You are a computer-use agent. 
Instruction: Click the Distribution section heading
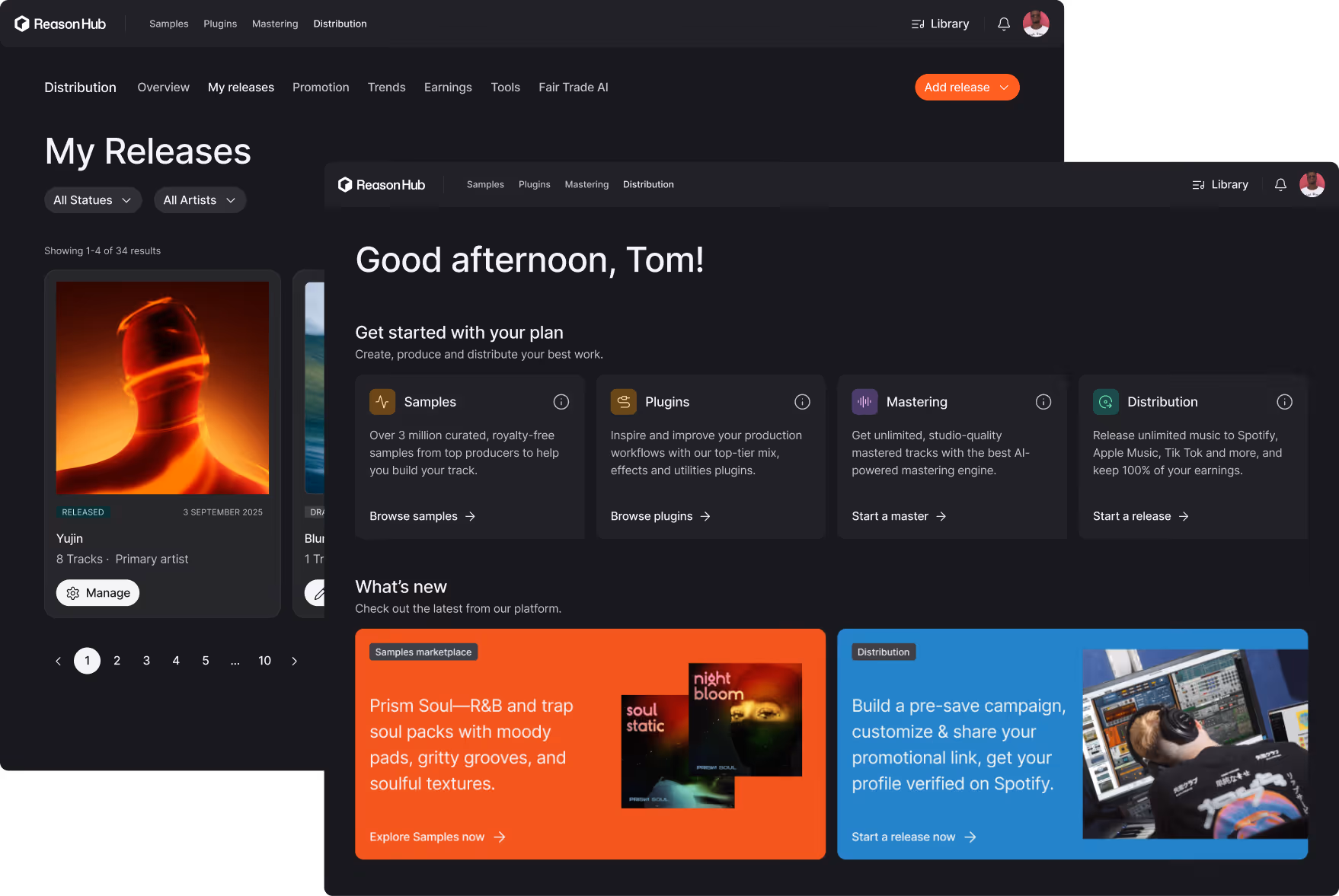click(x=80, y=87)
